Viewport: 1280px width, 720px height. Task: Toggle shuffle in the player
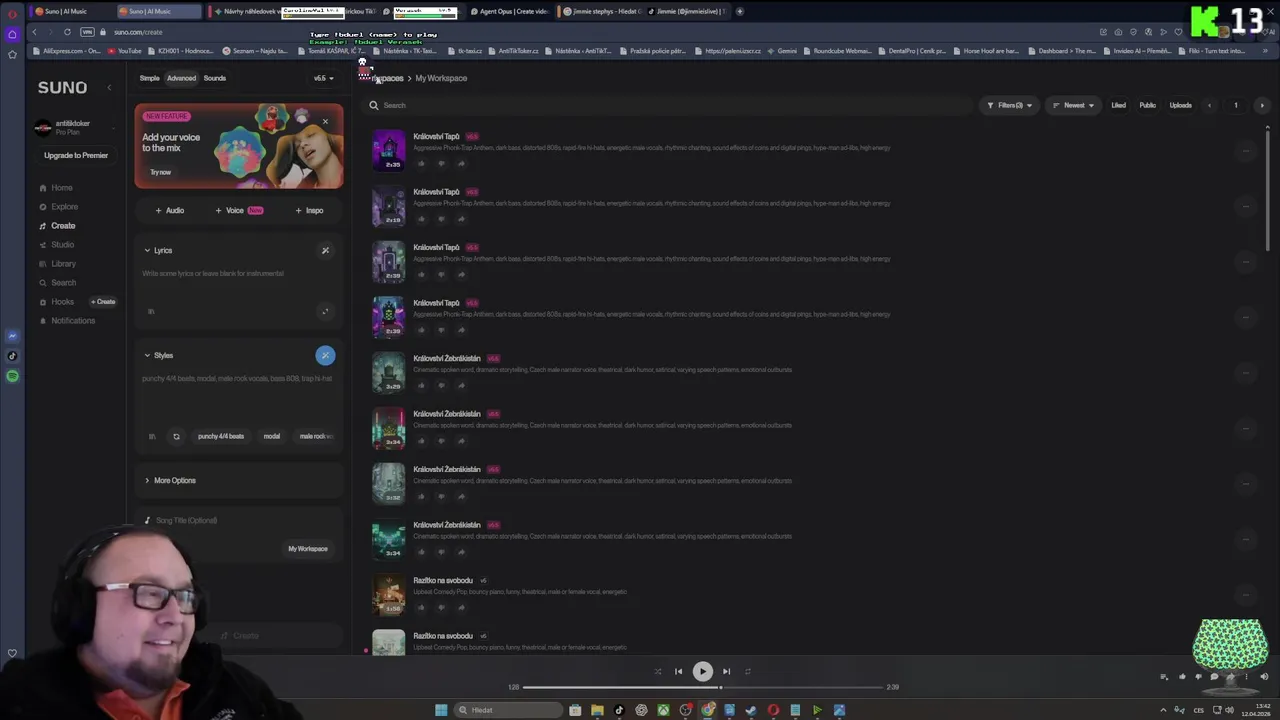pyautogui.click(x=657, y=672)
